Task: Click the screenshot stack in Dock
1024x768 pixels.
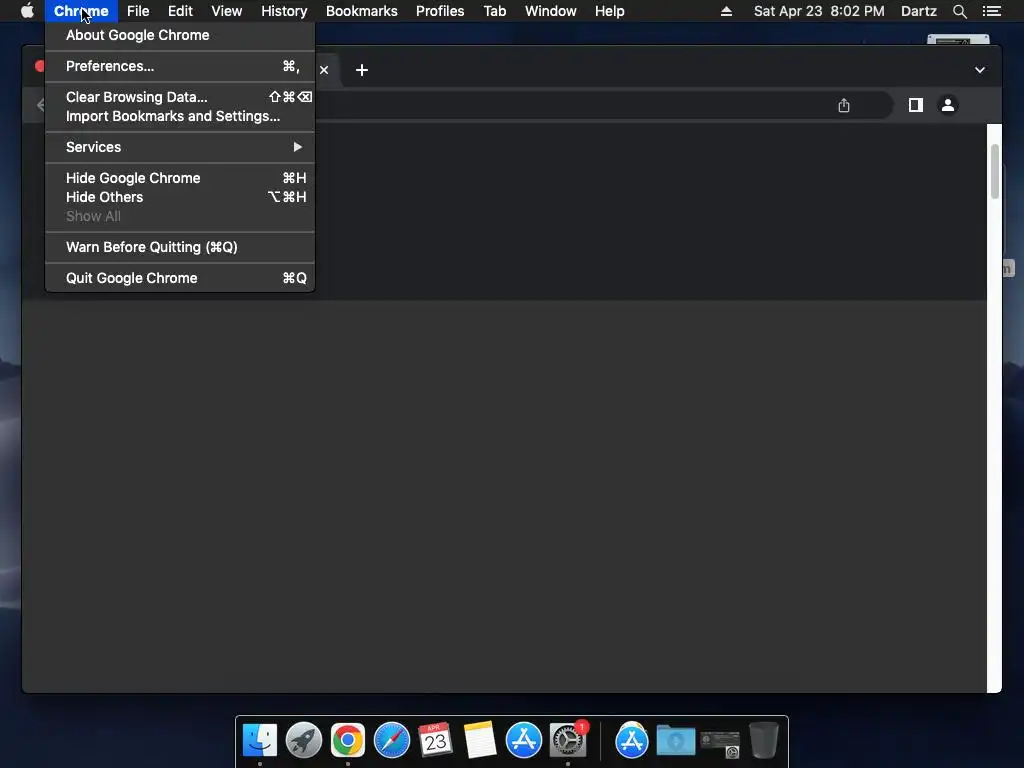Action: 720,743
